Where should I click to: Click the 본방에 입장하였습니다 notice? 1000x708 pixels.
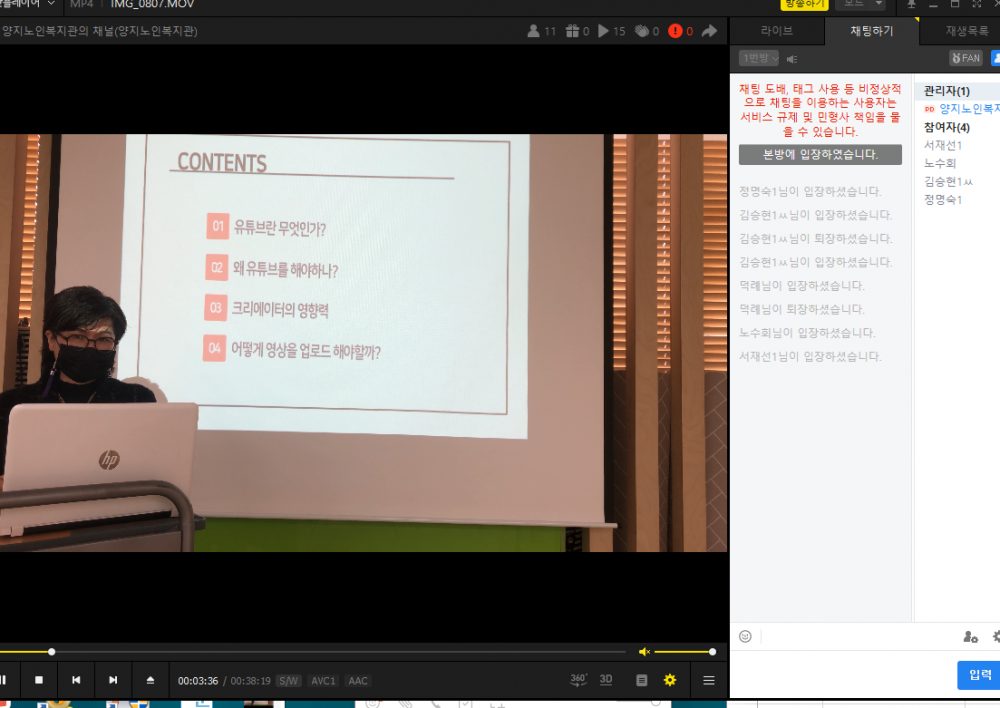coord(820,154)
